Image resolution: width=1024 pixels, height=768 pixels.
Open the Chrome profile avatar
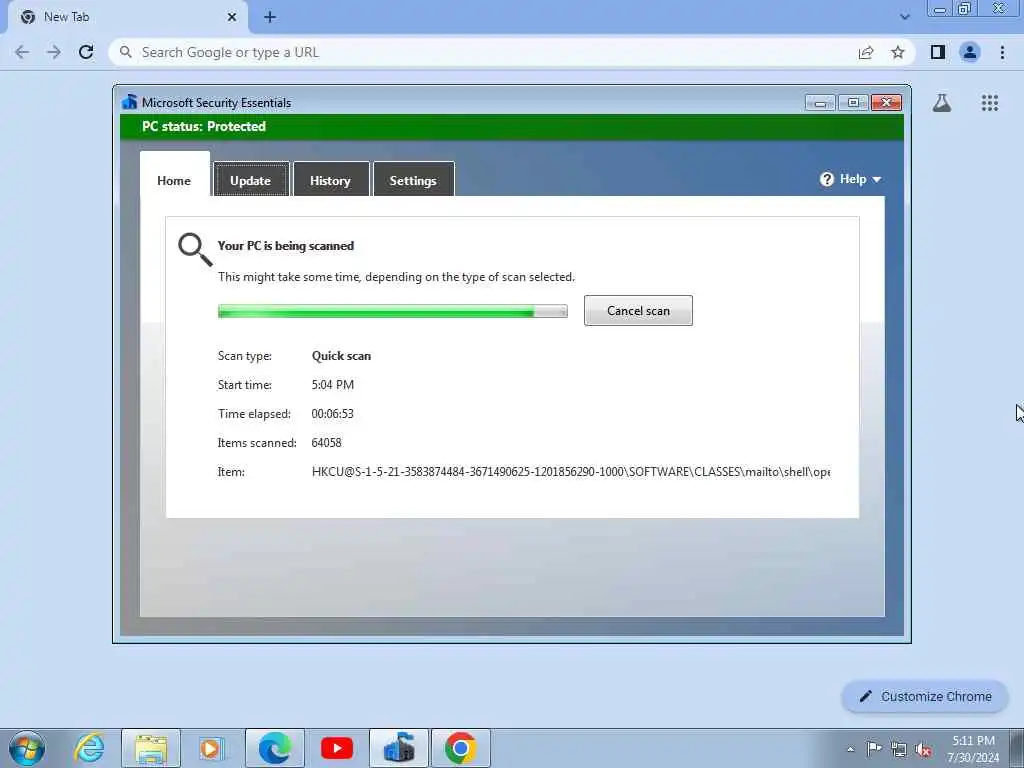[x=970, y=52]
